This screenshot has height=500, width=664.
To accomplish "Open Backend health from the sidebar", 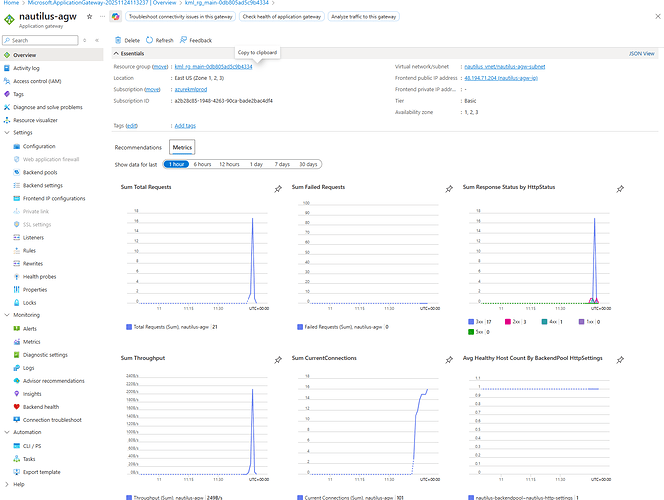I will tap(41, 407).
